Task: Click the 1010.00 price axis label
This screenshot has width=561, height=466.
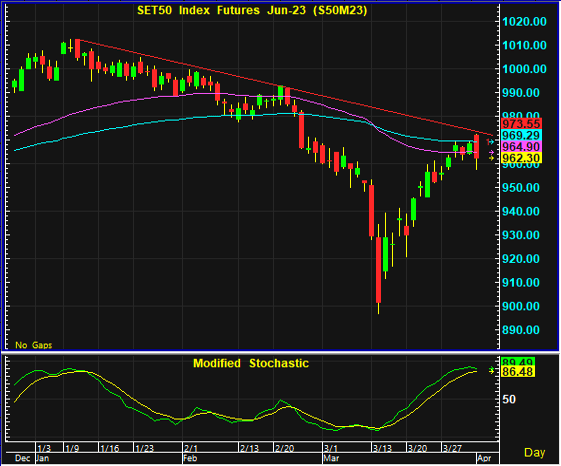Action: pos(525,45)
